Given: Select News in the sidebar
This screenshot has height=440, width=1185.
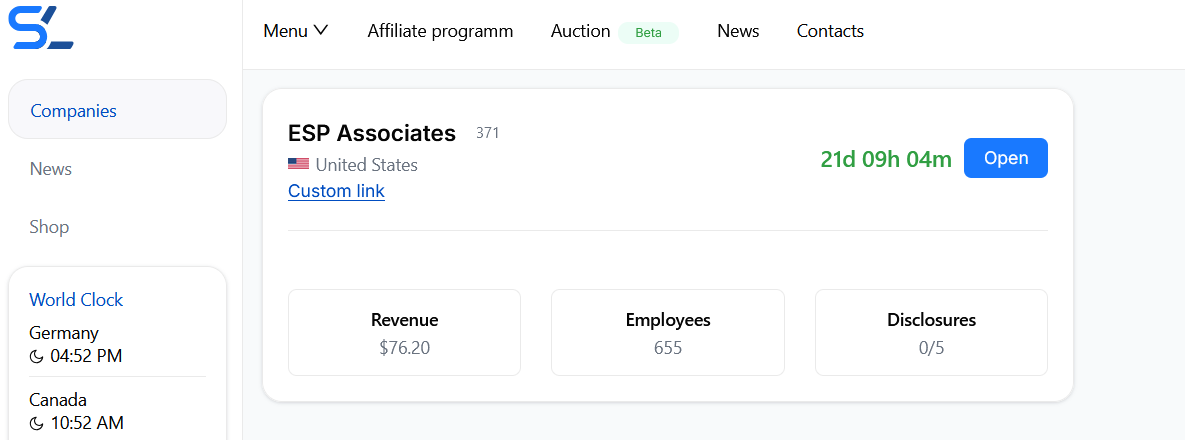Looking at the screenshot, I should [x=51, y=169].
